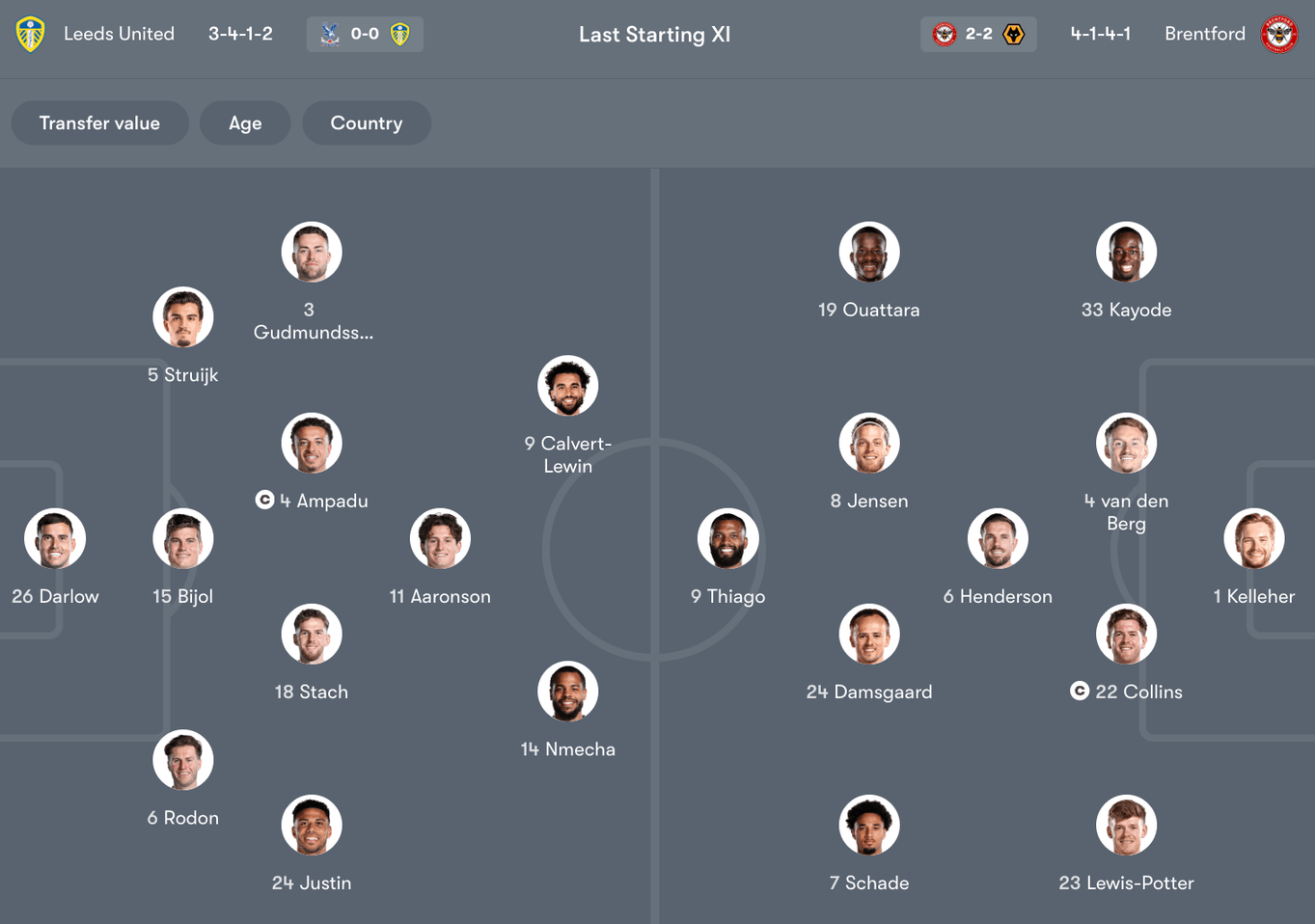Click Aaronson's player avatar
Screen dimensions: 1315x924
[440, 538]
